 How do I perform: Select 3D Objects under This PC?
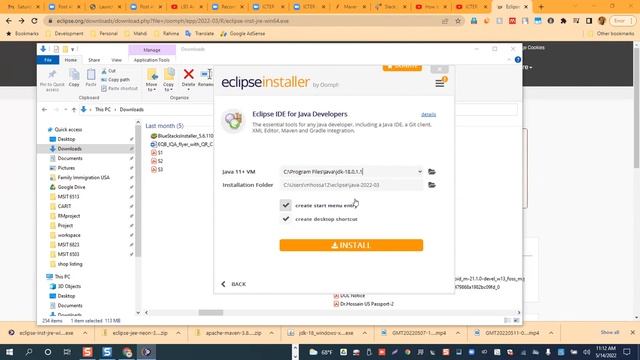tap(69, 286)
